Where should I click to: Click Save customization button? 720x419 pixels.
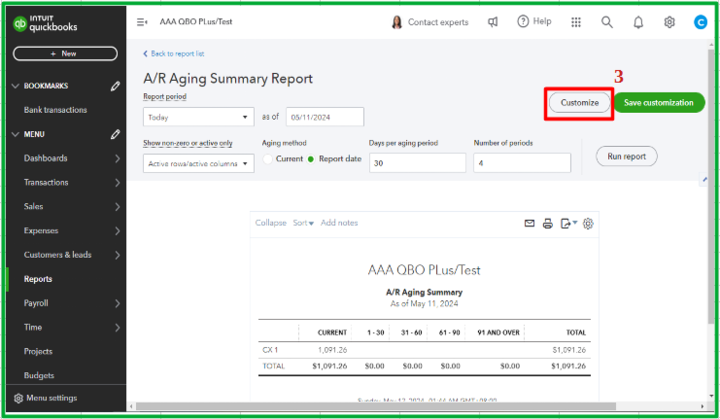(x=659, y=103)
